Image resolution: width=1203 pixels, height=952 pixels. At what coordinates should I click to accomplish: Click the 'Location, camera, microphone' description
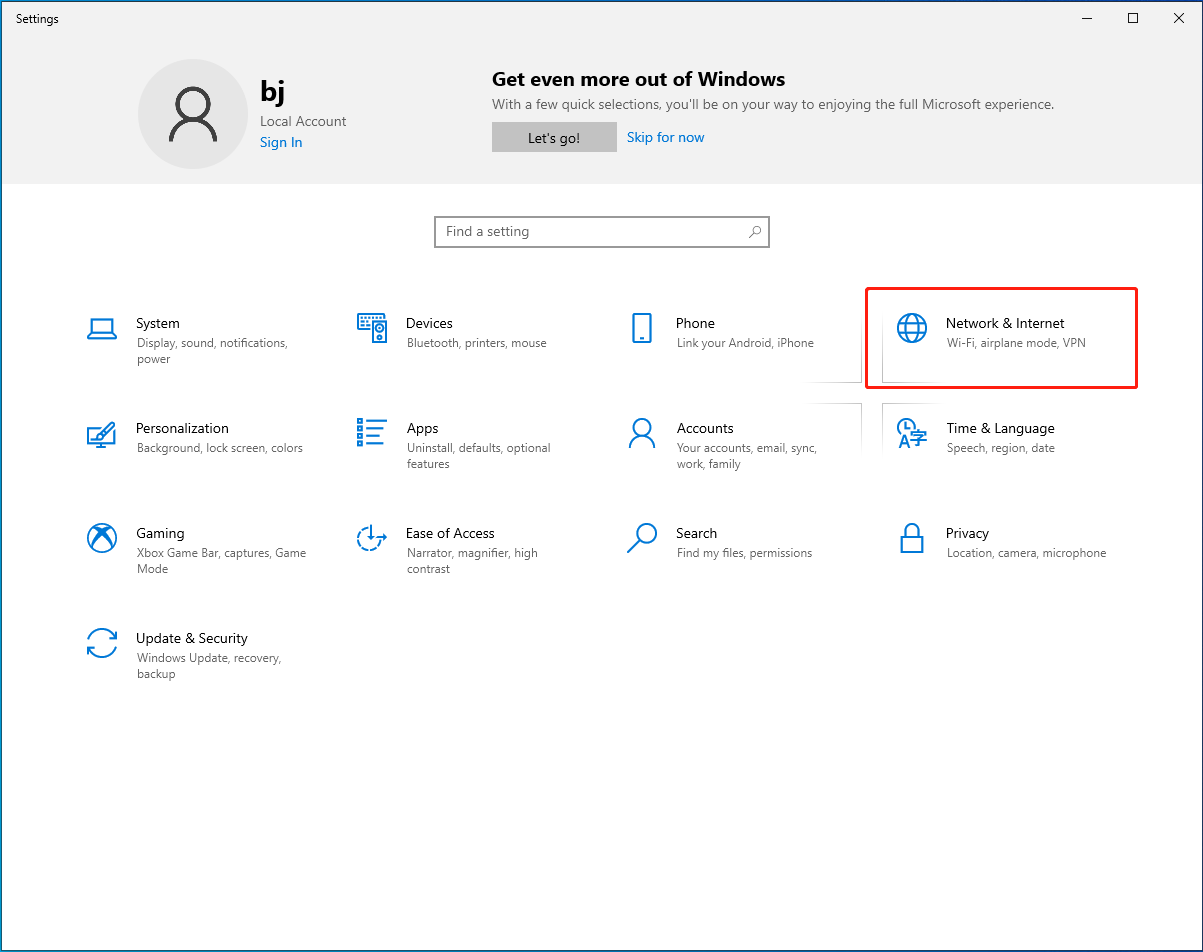click(x=1027, y=554)
